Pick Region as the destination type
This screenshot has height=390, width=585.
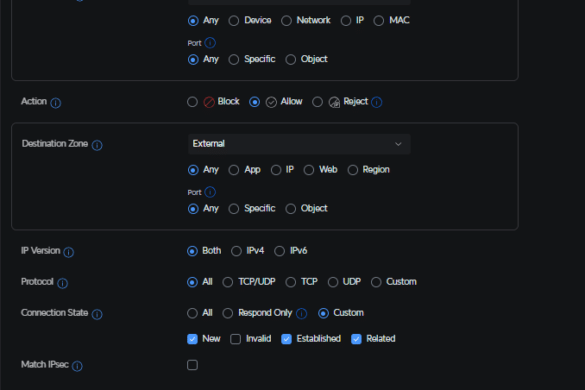click(353, 170)
